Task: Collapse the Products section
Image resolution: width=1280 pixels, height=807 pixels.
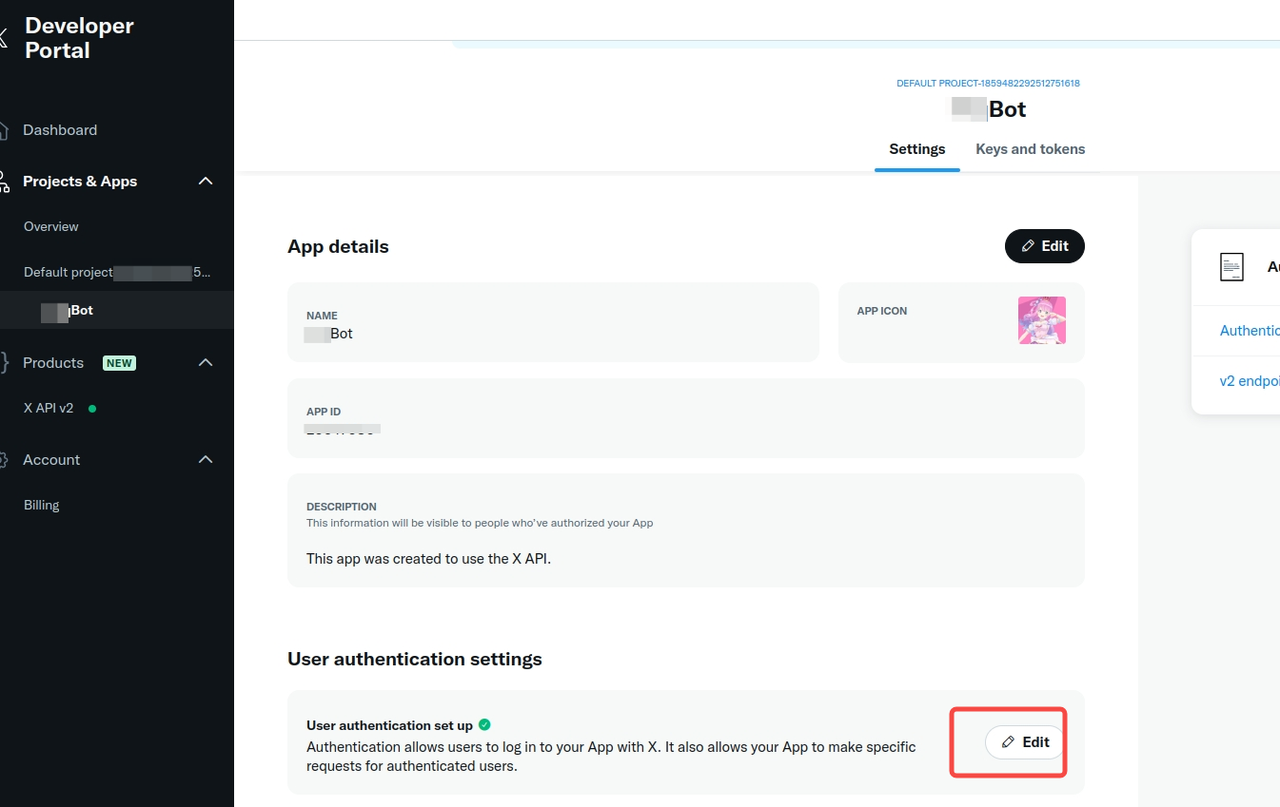Action: 205,363
